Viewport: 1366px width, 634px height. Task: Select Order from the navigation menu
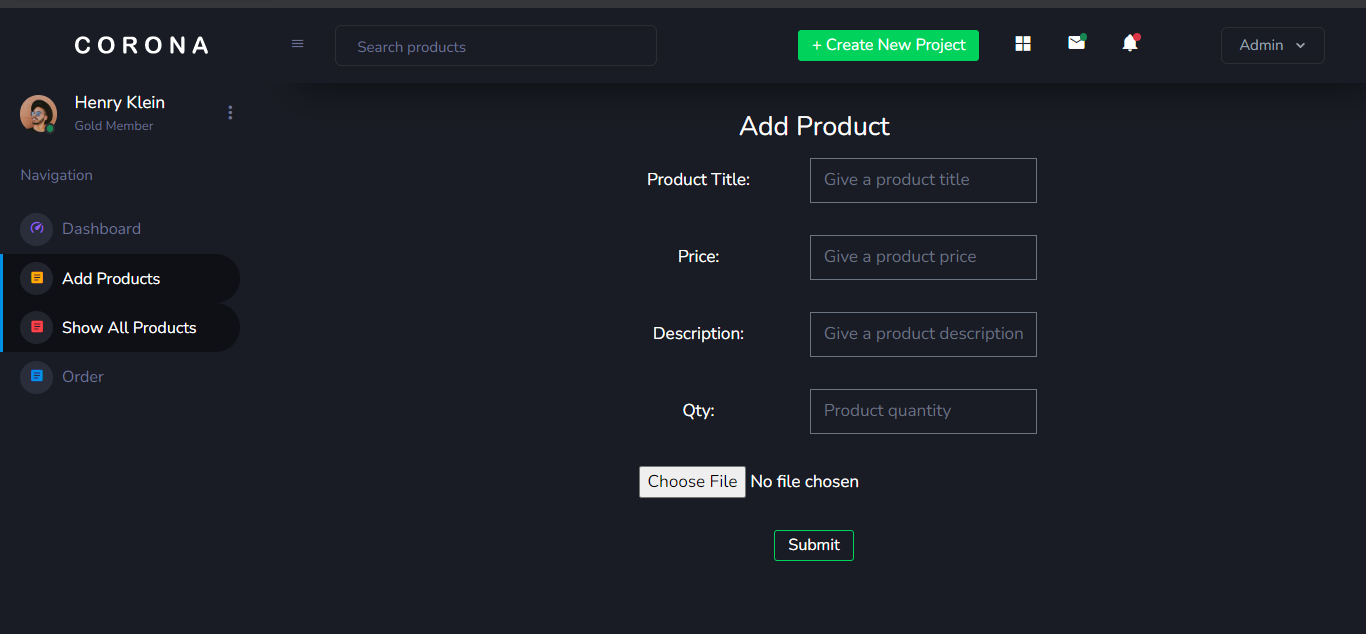(81, 377)
